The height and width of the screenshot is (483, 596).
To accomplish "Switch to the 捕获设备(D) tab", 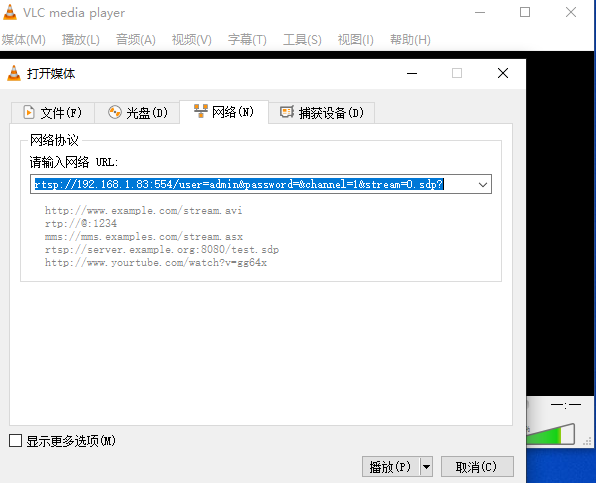I will pos(322,113).
